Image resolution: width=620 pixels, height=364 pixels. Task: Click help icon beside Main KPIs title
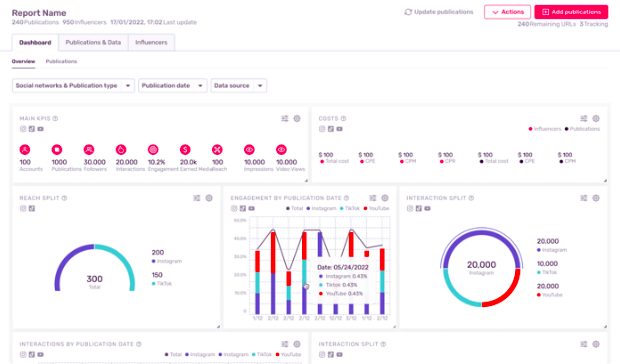pyautogui.click(x=55, y=119)
